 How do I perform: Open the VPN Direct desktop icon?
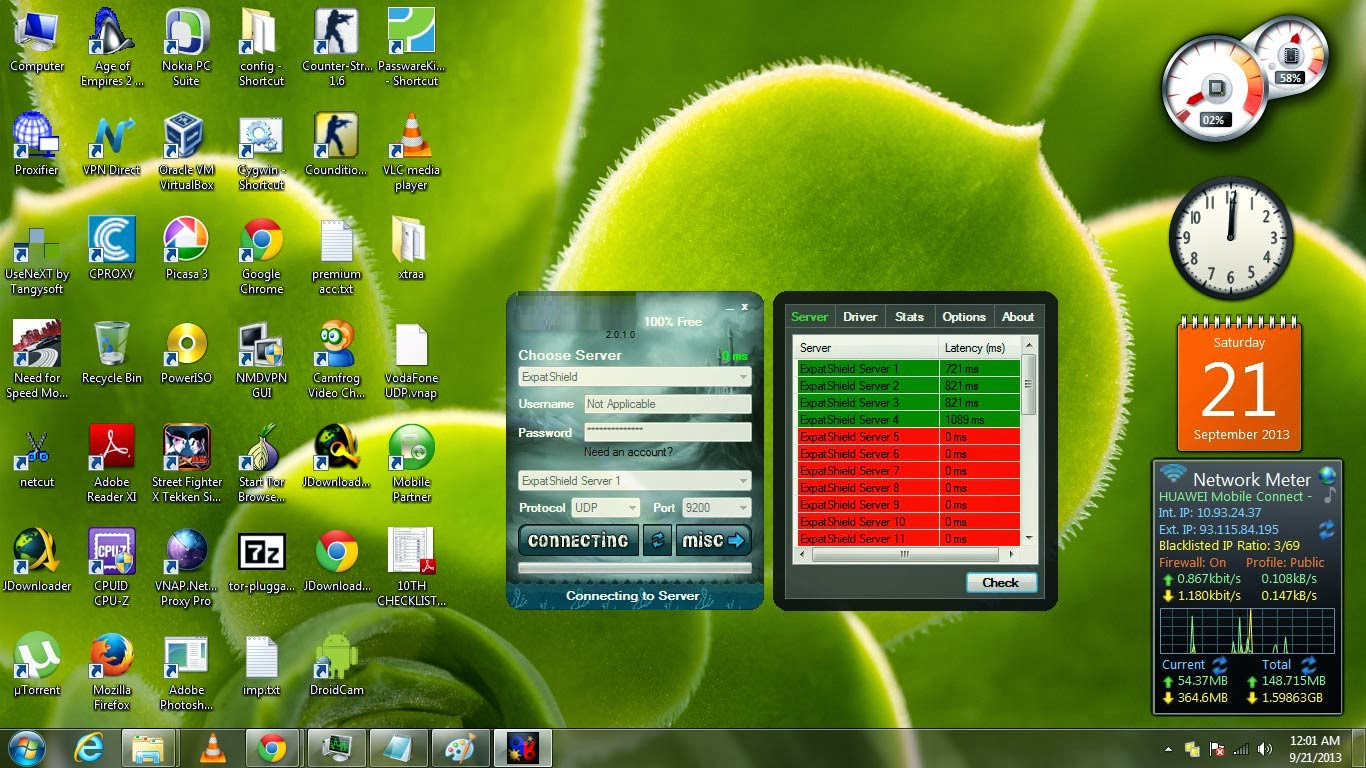click(x=112, y=144)
